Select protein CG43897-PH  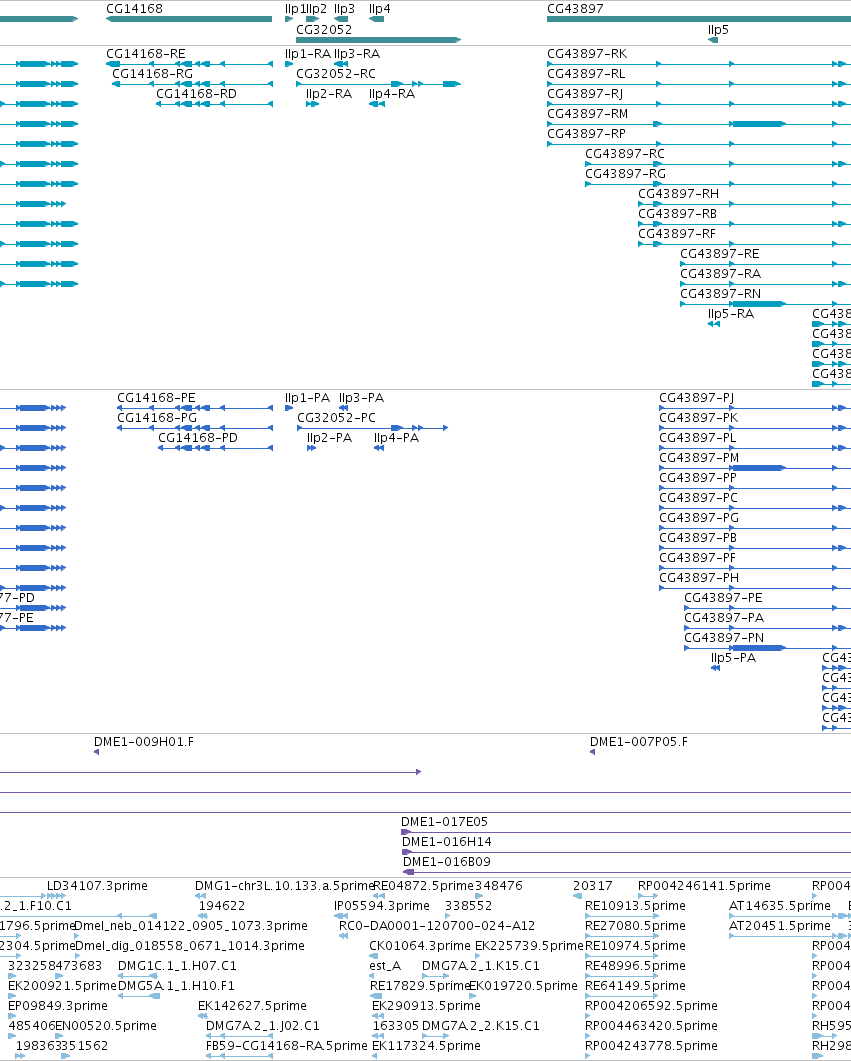pyautogui.click(x=699, y=577)
